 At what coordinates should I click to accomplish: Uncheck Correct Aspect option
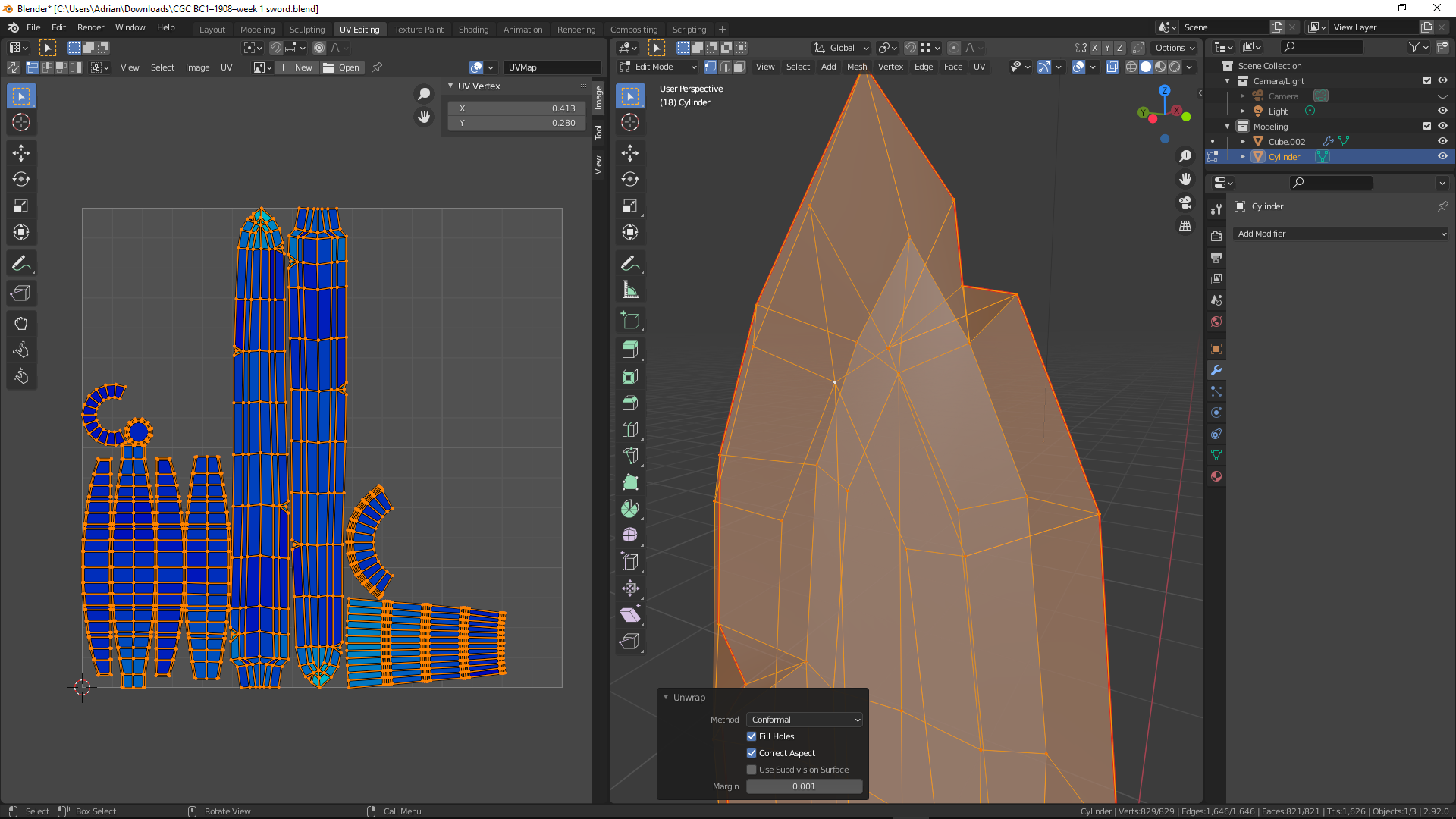pos(752,753)
